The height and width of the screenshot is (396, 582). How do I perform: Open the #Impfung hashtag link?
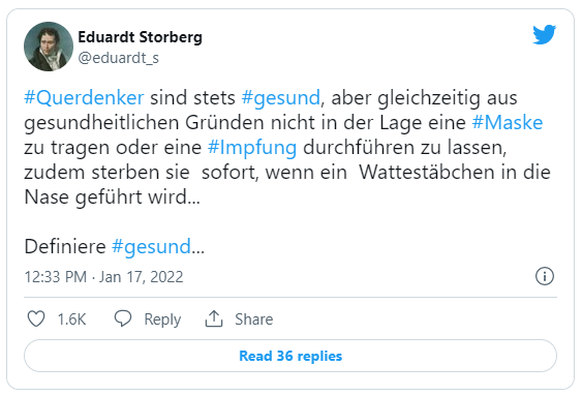pyautogui.click(x=252, y=147)
